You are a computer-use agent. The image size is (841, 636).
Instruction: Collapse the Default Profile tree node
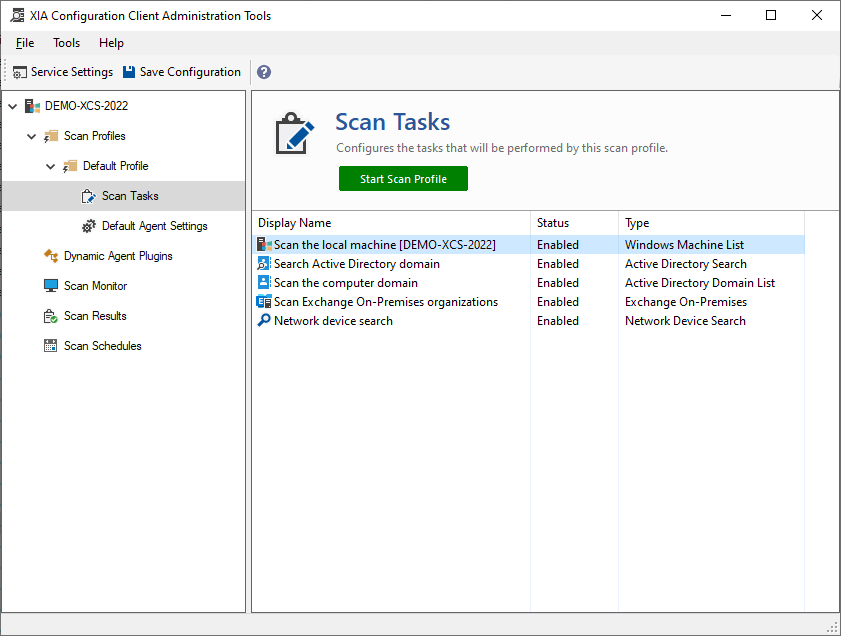(x=51, y=166)
